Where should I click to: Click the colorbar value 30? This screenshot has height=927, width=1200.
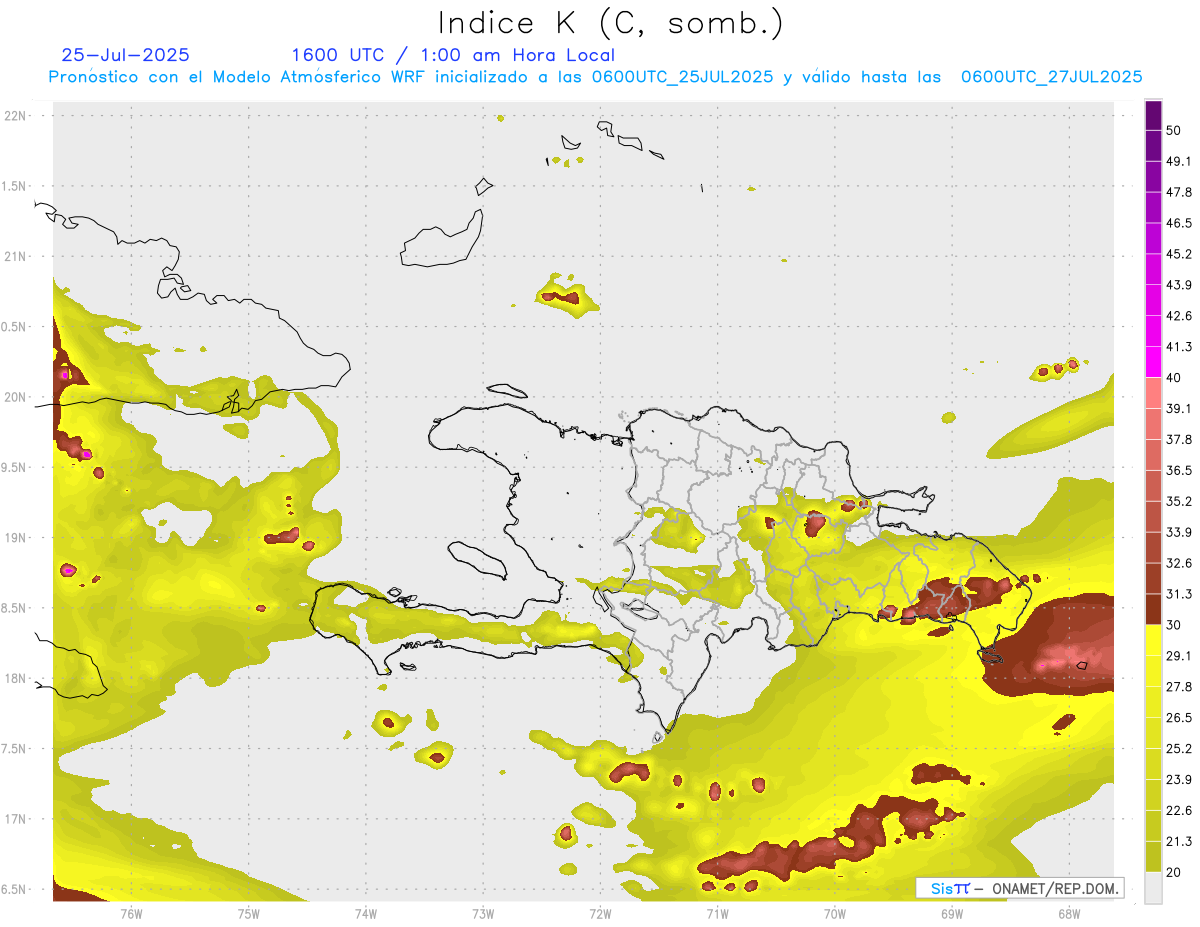1174,625
